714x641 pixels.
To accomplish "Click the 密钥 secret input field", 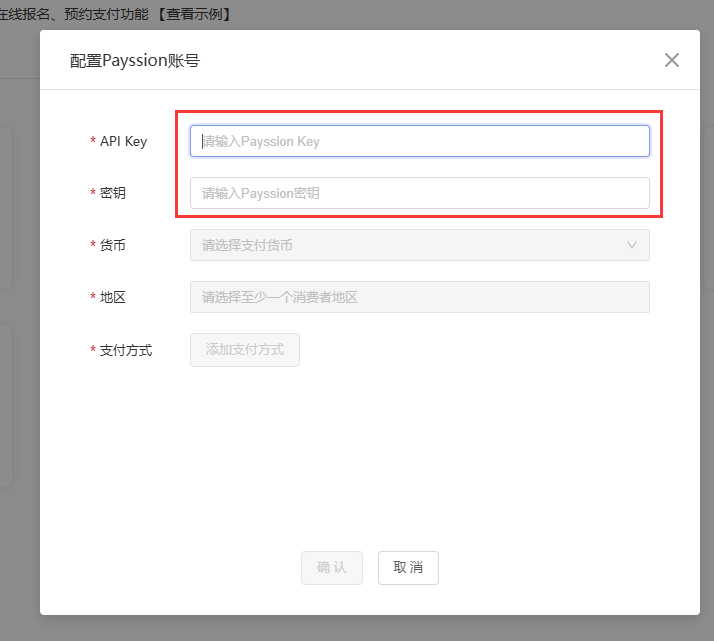I will click(x=419, y=193).
